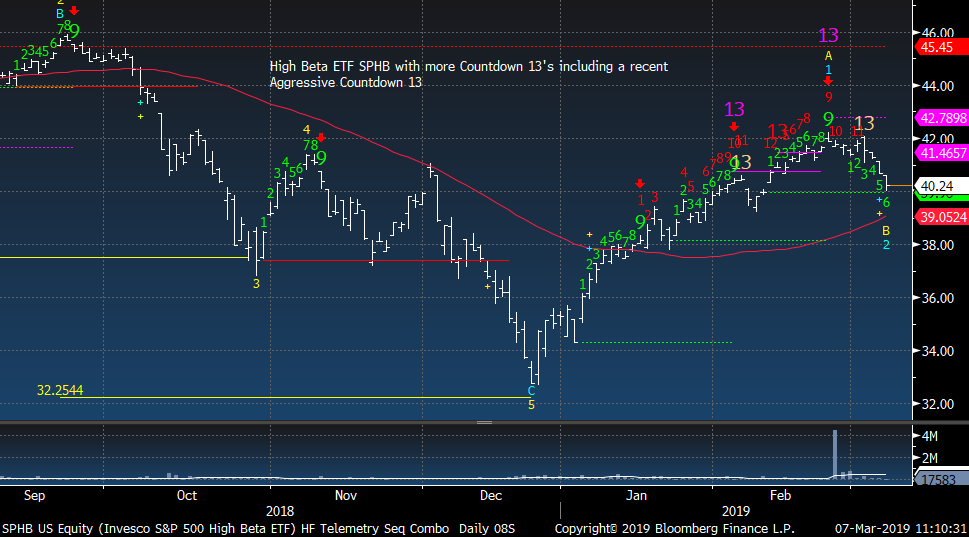Select the High Beta ETF SPHB annotation text

(x=468, y=74)
